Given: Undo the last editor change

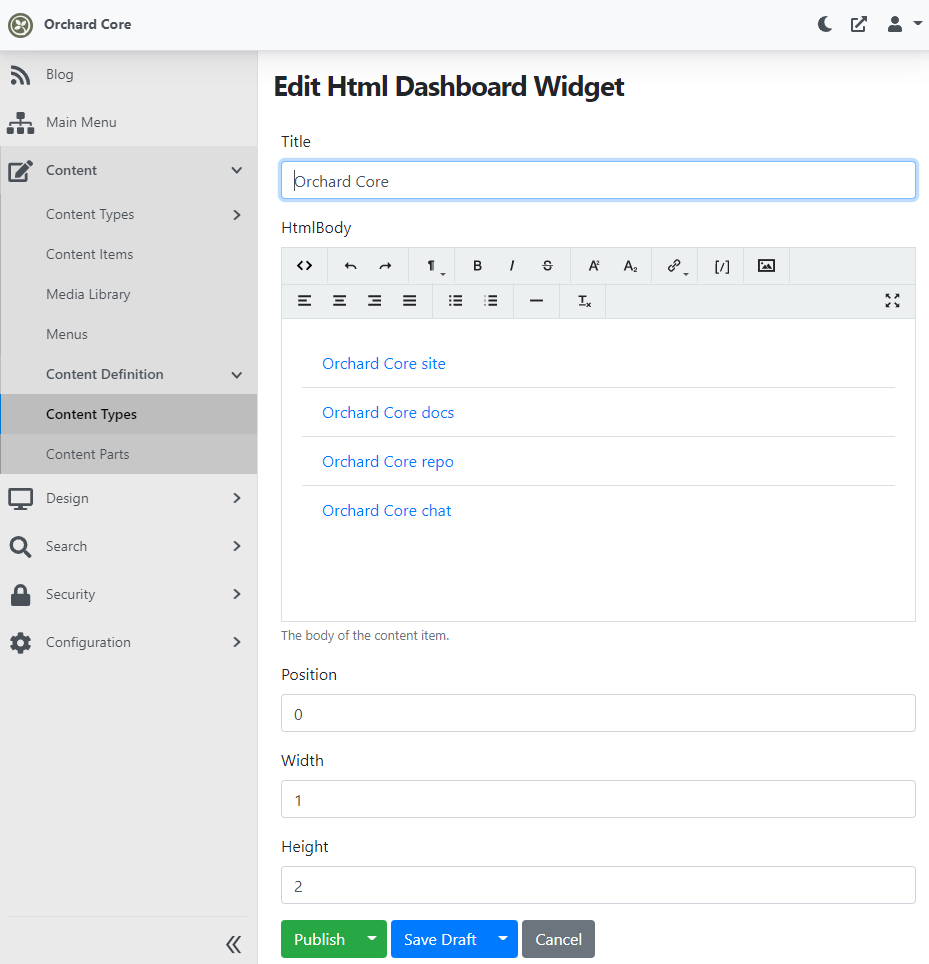Looking at the screenshot, I should 350,266.
